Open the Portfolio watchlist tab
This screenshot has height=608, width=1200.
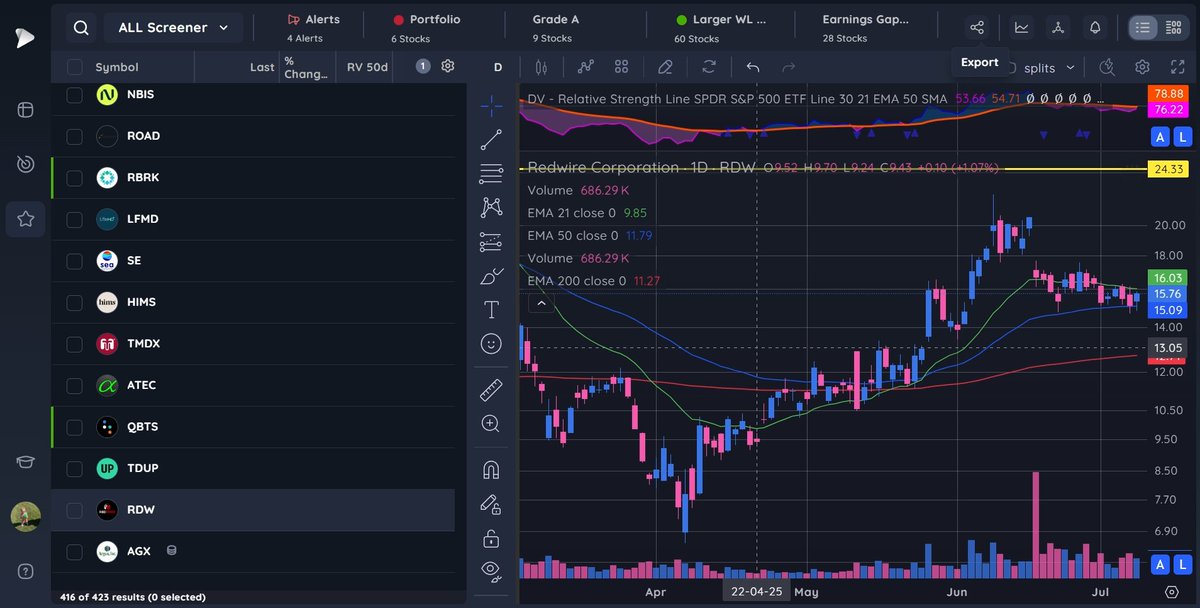pos(427,28)
